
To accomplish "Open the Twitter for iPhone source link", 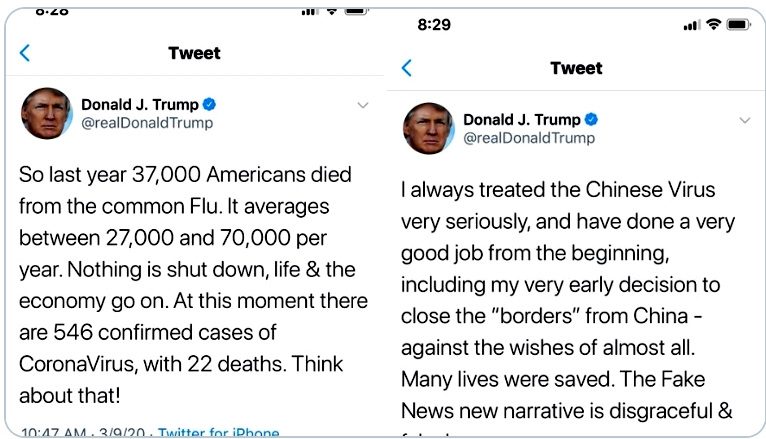I will click(218, 432).
